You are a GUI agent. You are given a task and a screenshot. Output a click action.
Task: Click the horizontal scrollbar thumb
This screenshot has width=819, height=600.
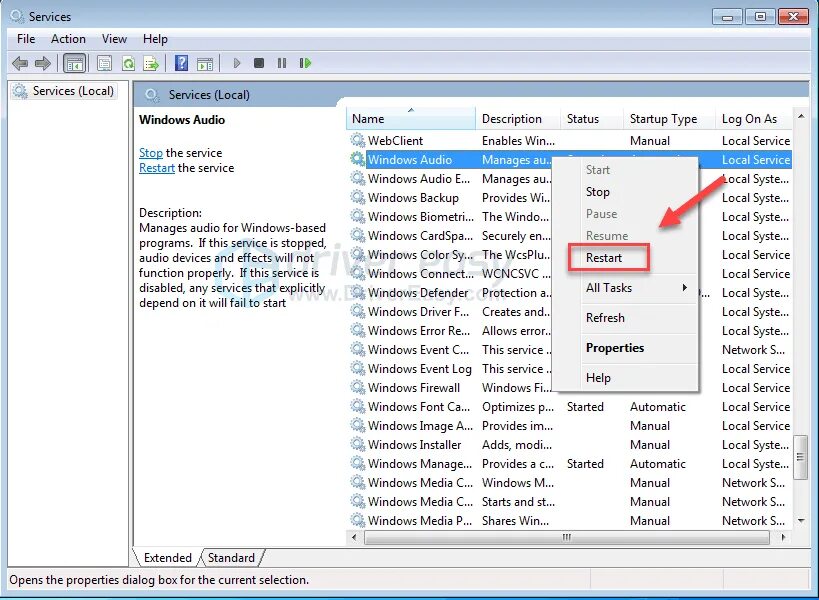(x=567, y=537)
